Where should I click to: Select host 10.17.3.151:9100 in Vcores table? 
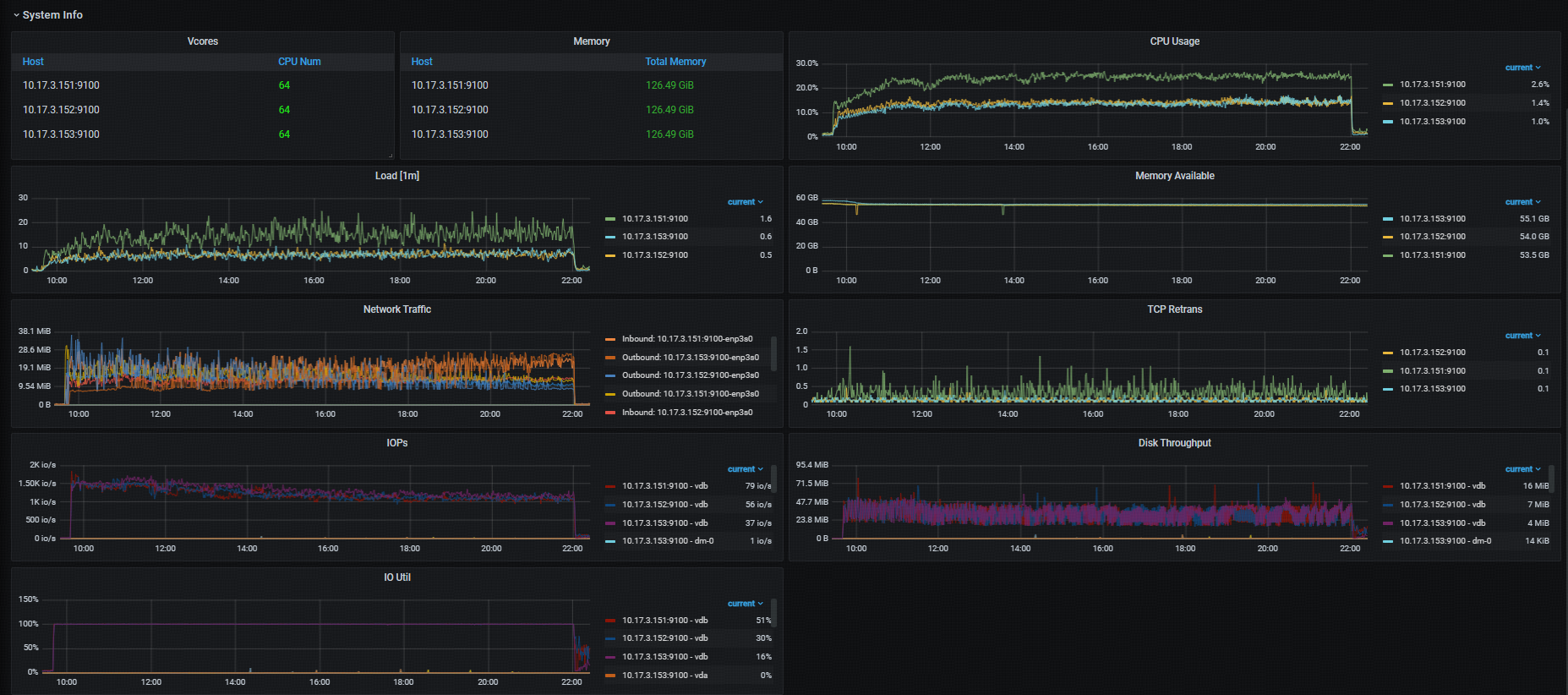61,85
